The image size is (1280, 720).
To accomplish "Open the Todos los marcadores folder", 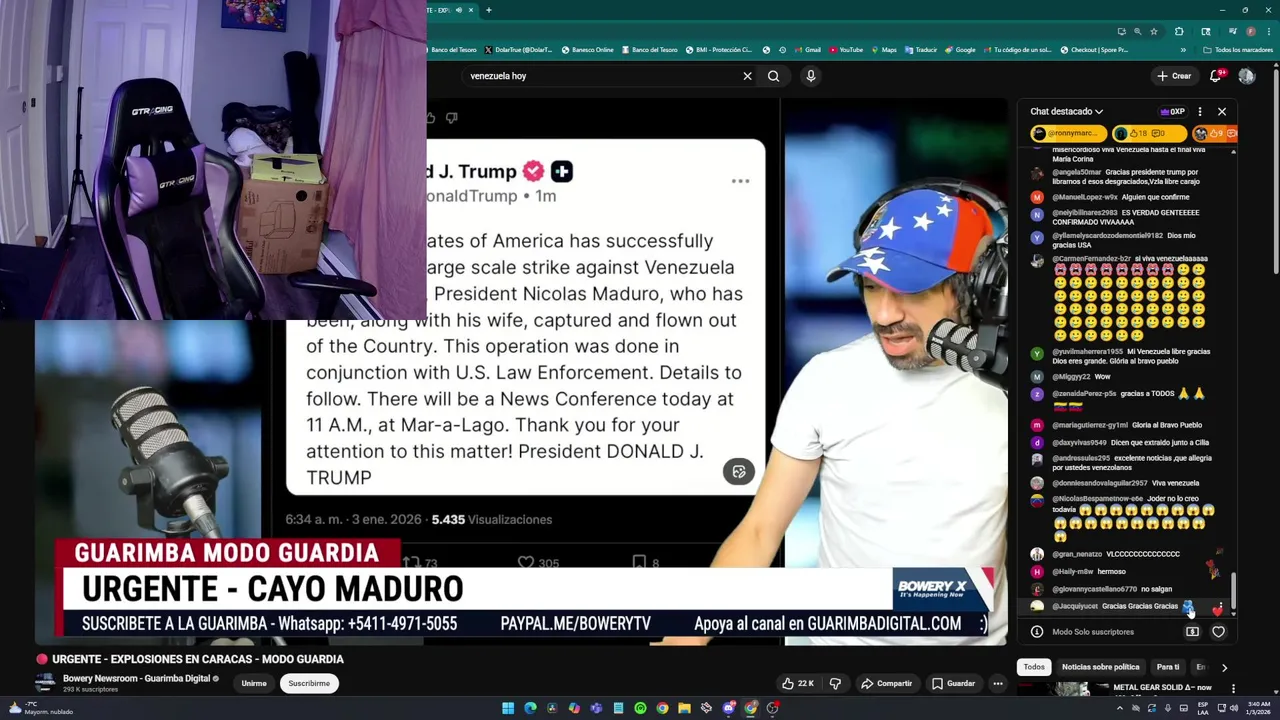I will (x=1238, y=50).
